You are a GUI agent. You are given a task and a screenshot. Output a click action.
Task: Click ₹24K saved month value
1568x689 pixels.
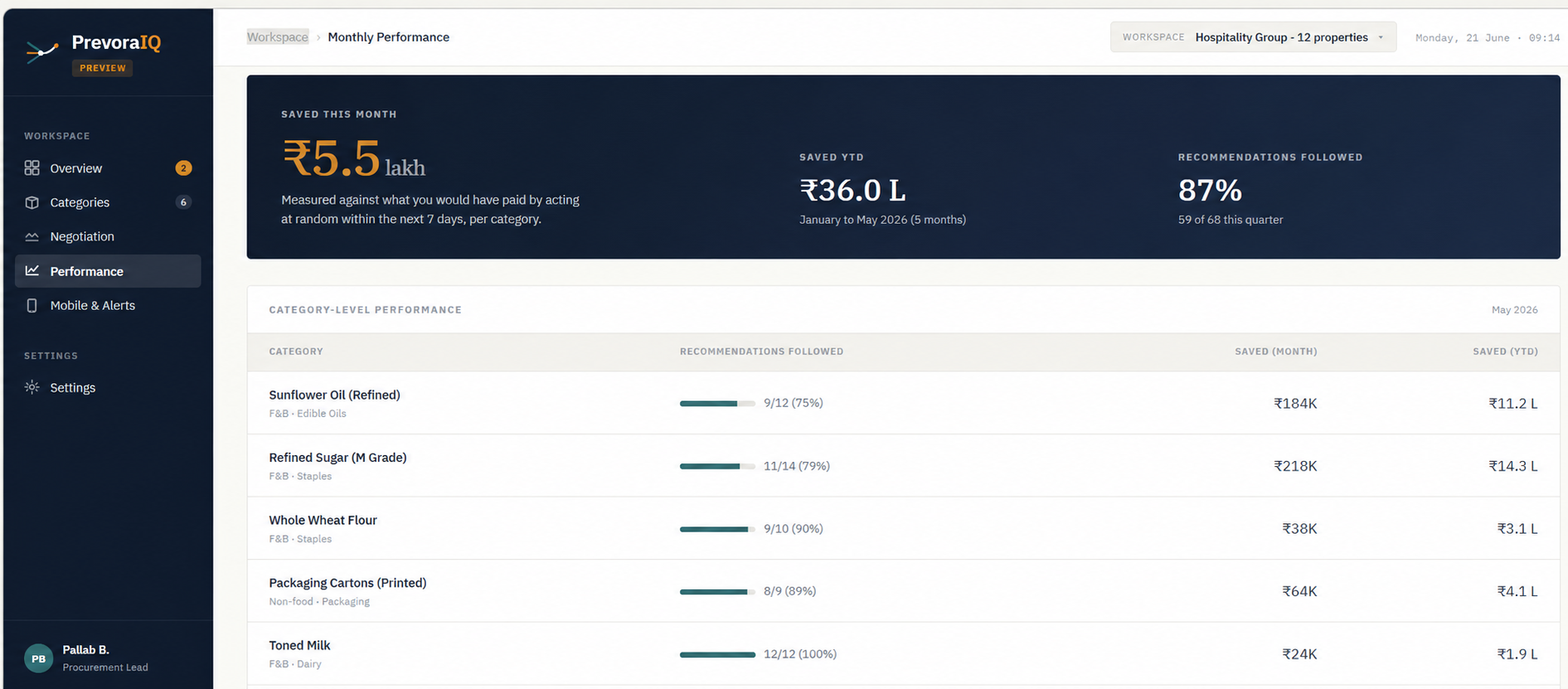coord(1299,653)
